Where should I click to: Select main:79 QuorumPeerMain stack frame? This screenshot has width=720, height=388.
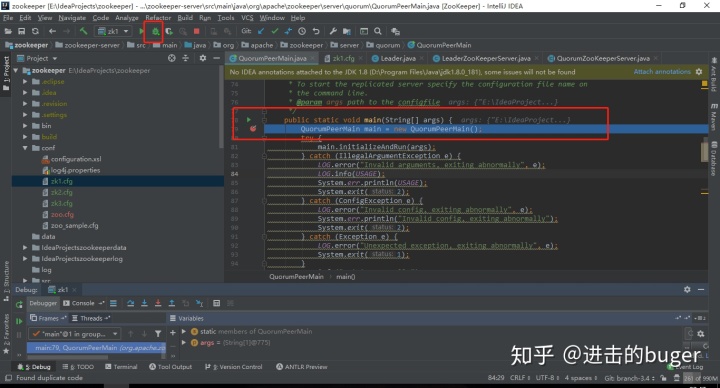point(96,348)
